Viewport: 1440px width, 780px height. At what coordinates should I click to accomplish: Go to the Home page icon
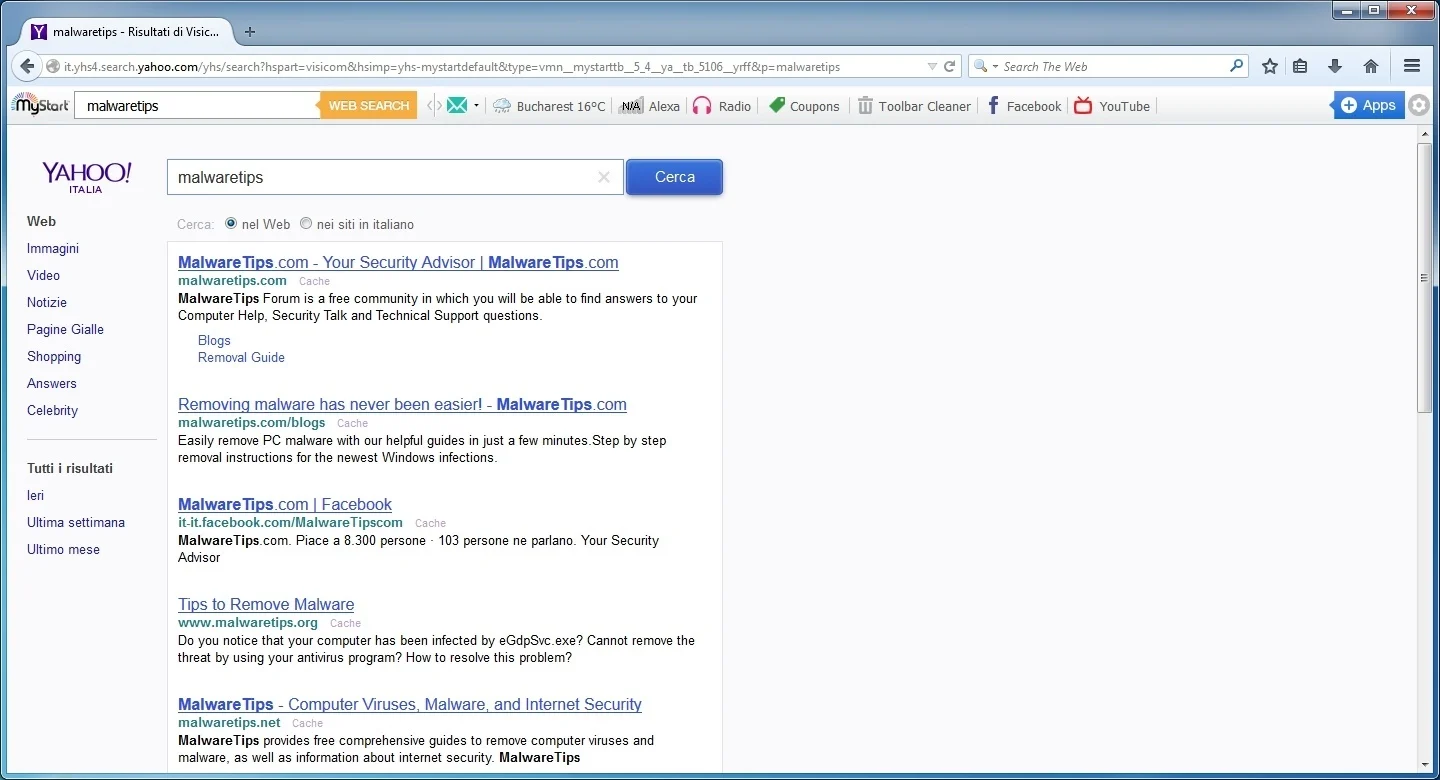[1371, 66]
